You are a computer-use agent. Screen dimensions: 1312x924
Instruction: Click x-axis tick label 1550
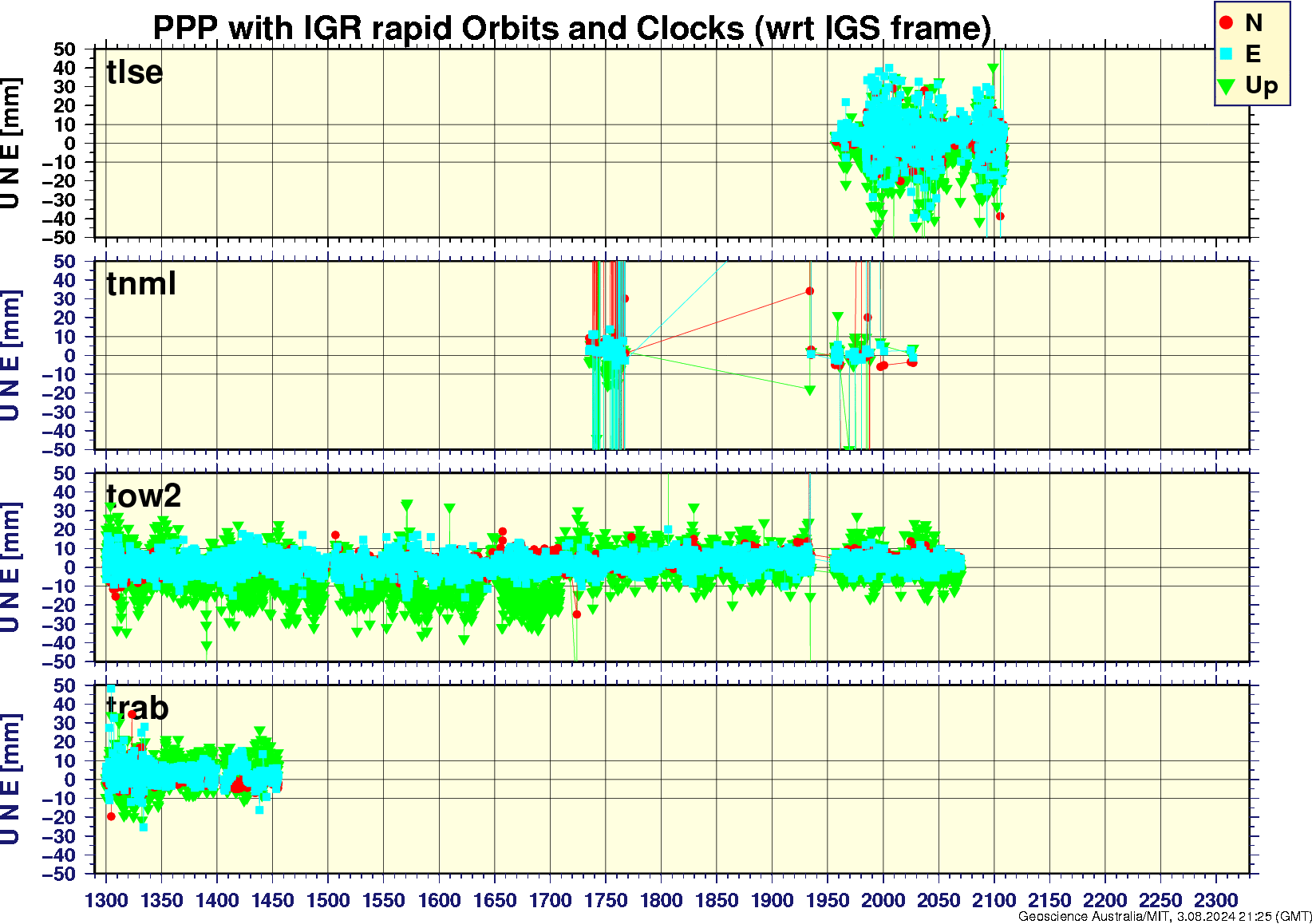(384, 900)
